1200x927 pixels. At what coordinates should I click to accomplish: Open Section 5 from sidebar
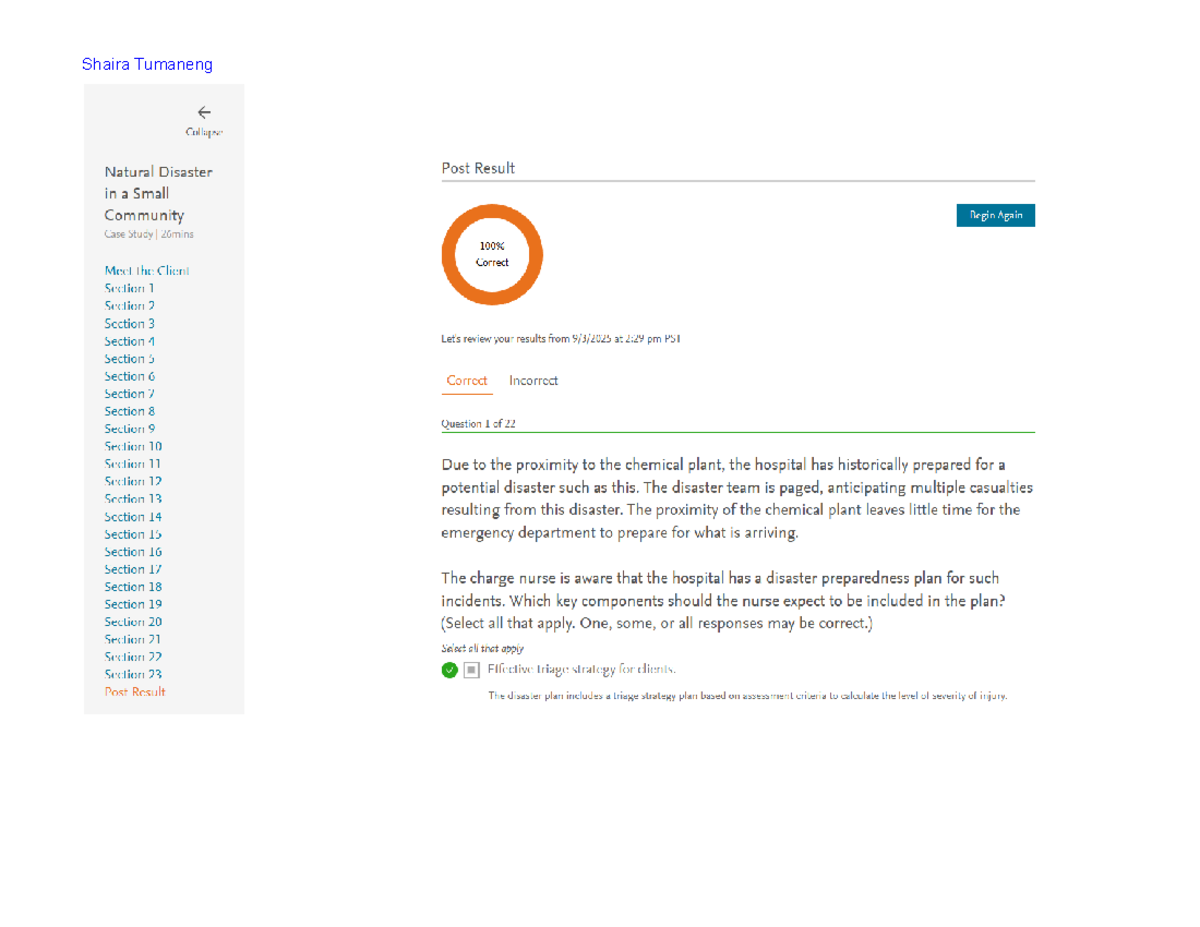pyautogui.click(x=129, y=359)
